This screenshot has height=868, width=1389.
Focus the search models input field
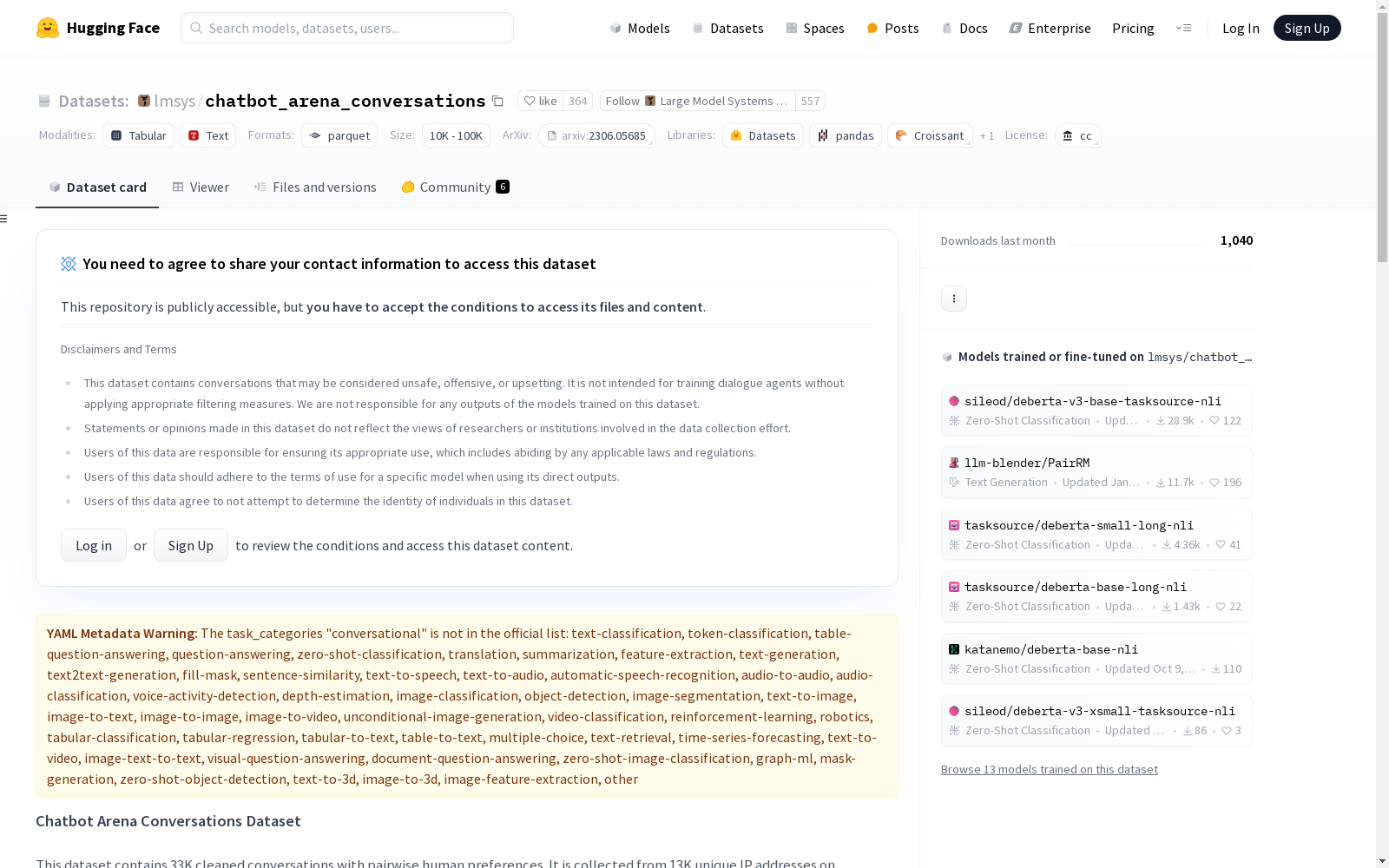point(347,28)
